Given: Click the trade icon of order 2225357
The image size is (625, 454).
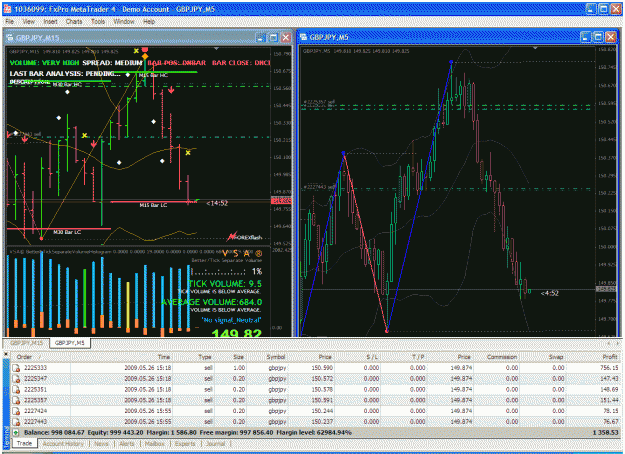Looking at the screenshot, I should [16, 400].
